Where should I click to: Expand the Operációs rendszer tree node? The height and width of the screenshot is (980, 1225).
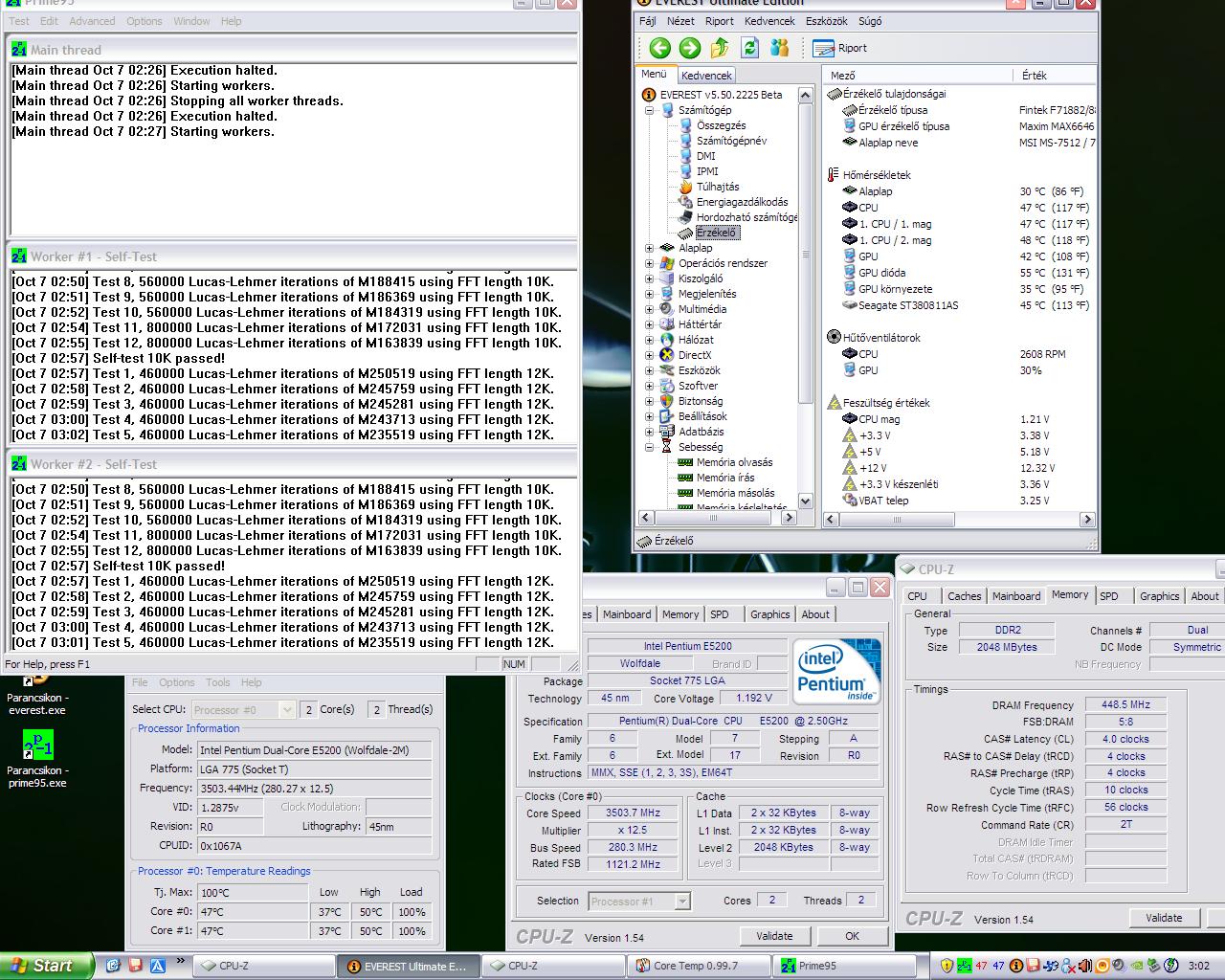click(650, 263)
